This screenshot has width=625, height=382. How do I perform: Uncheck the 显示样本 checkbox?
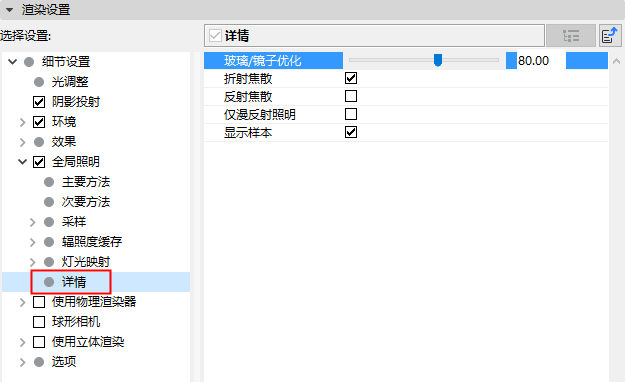(351, 132)
